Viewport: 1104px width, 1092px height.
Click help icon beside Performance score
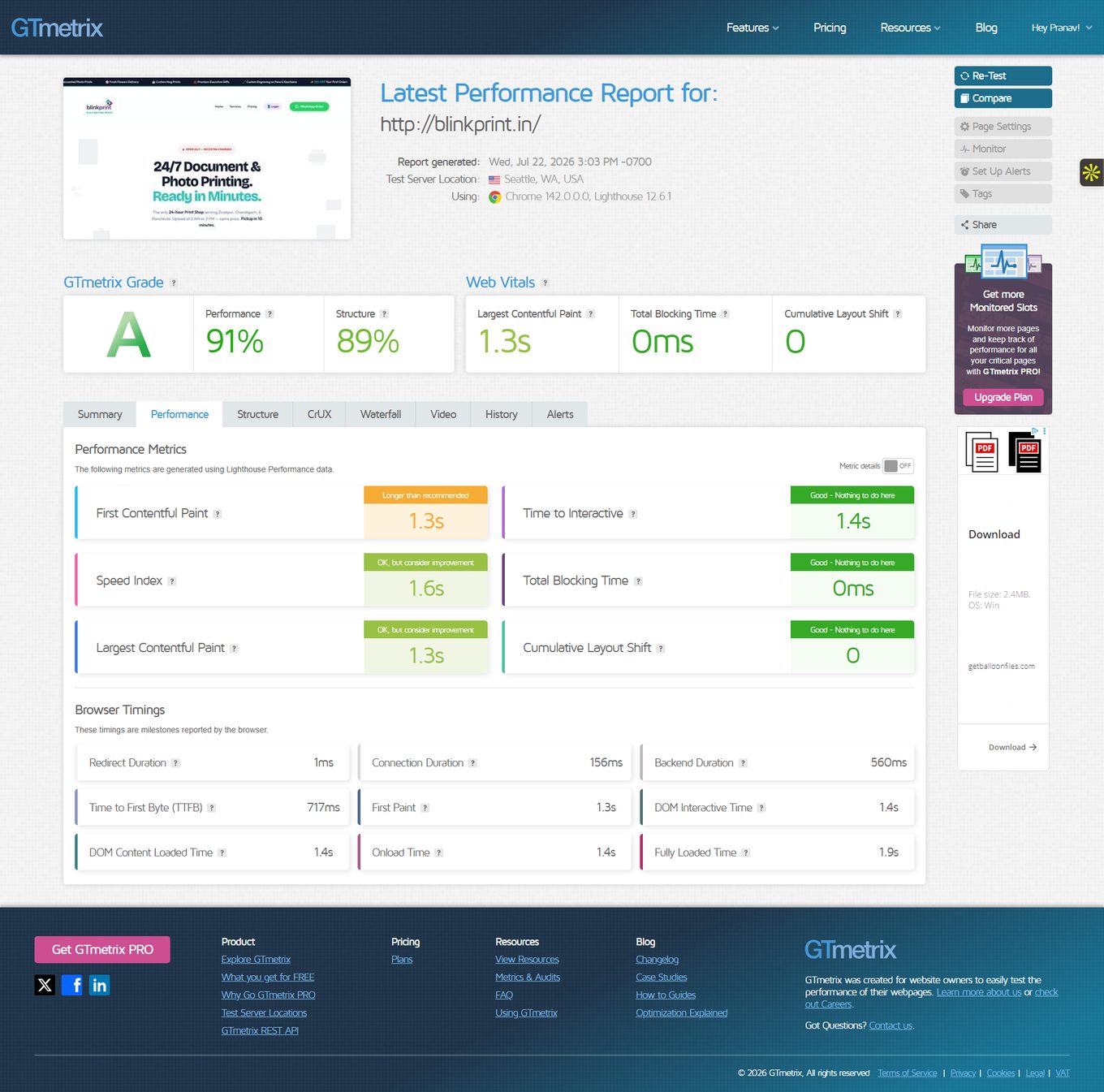pyautogui.click(x=270, y=314)
